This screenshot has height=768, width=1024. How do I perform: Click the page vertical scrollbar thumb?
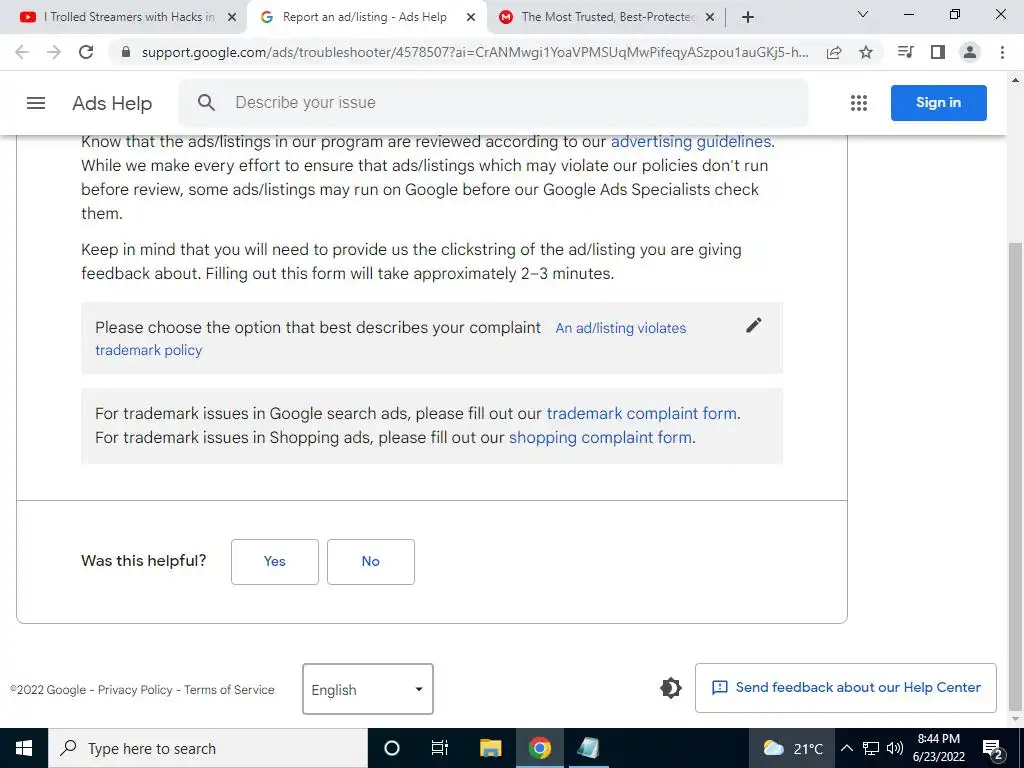coord(1016,477)
